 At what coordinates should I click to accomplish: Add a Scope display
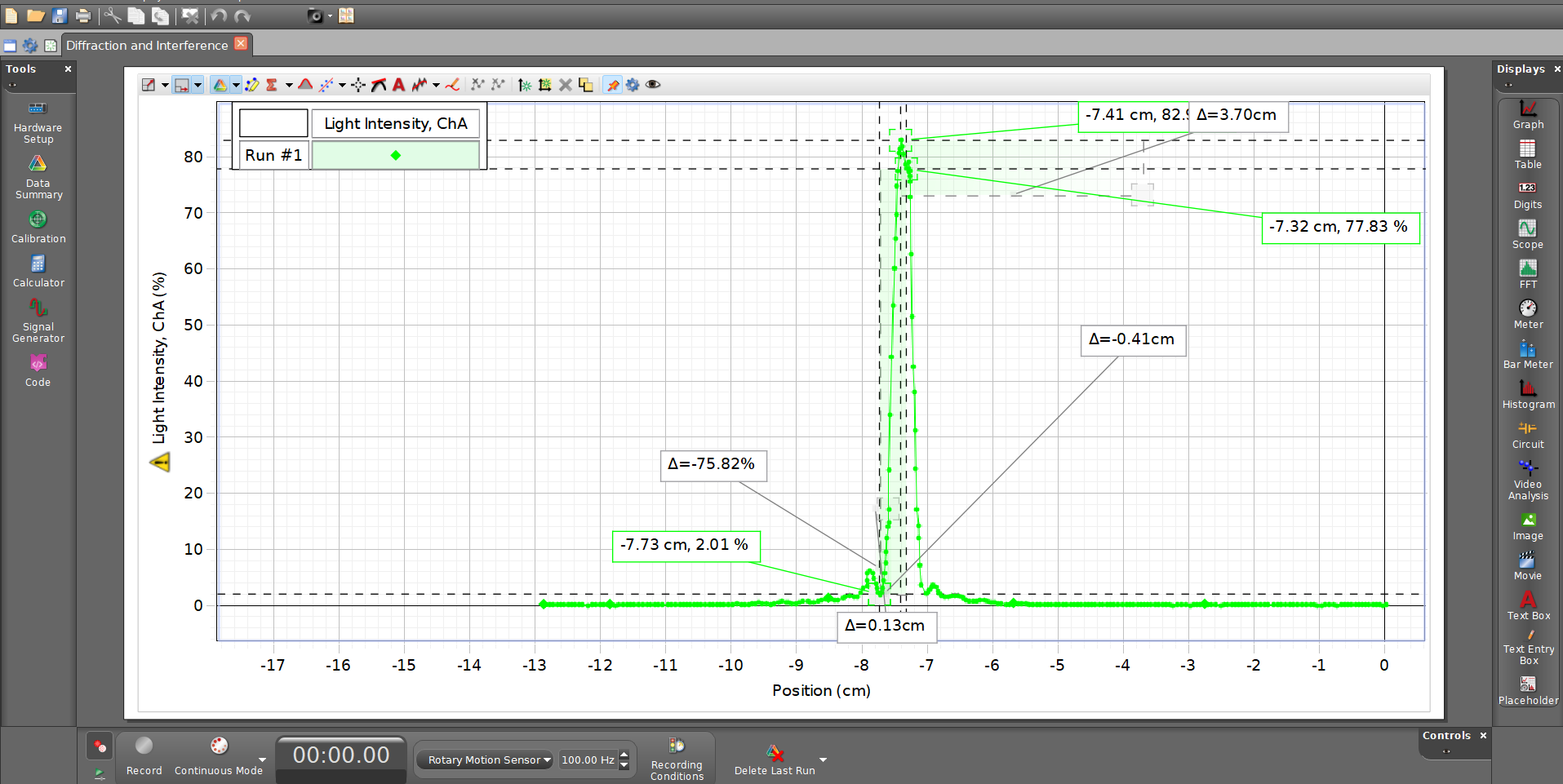(x=1528, y=235)
